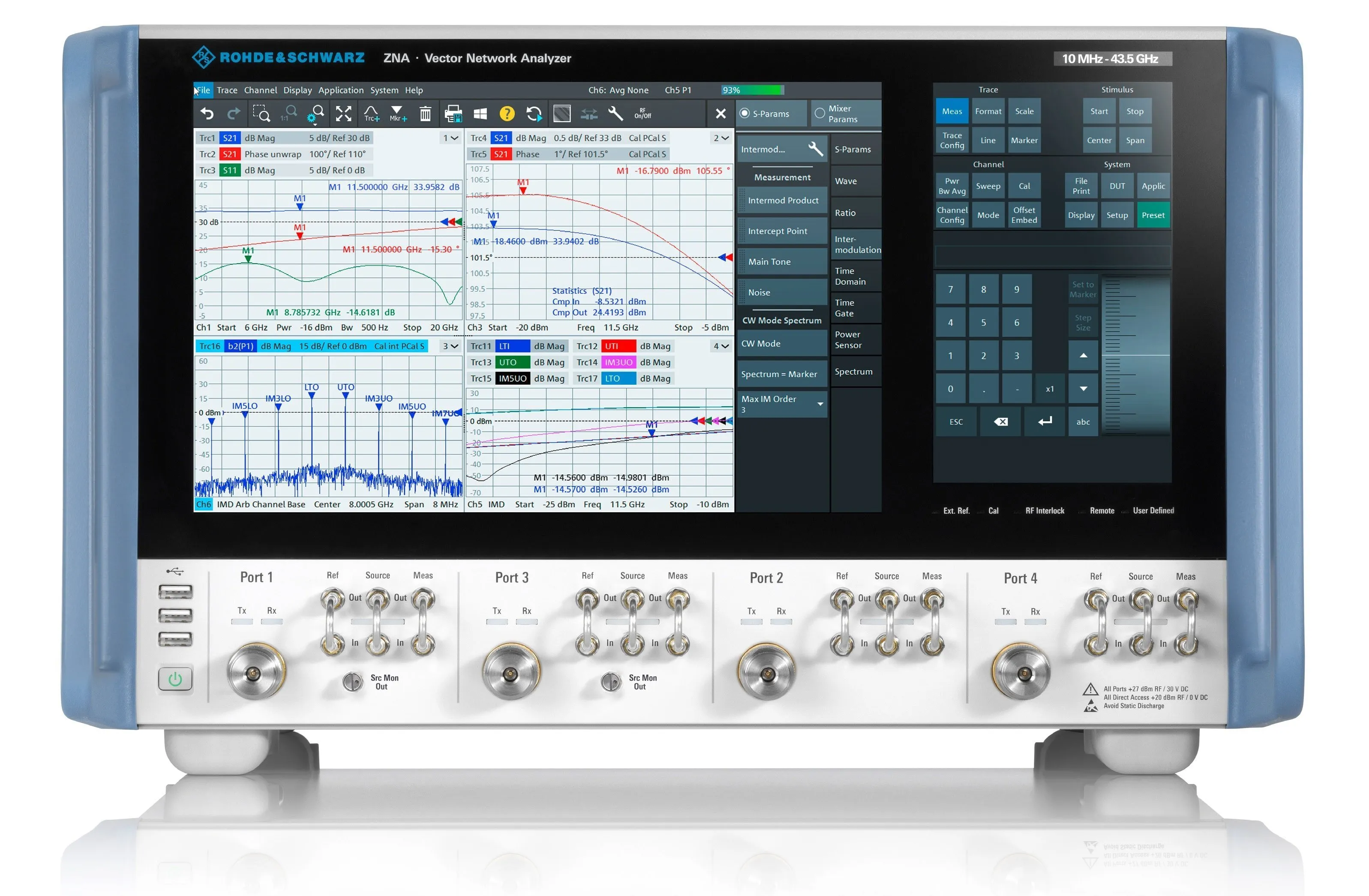Image resolution: width=1369 pixels, height=896 pixels.
Task: Select the zoom-select rectangle magnifier tool
Action: click(261, 114)
